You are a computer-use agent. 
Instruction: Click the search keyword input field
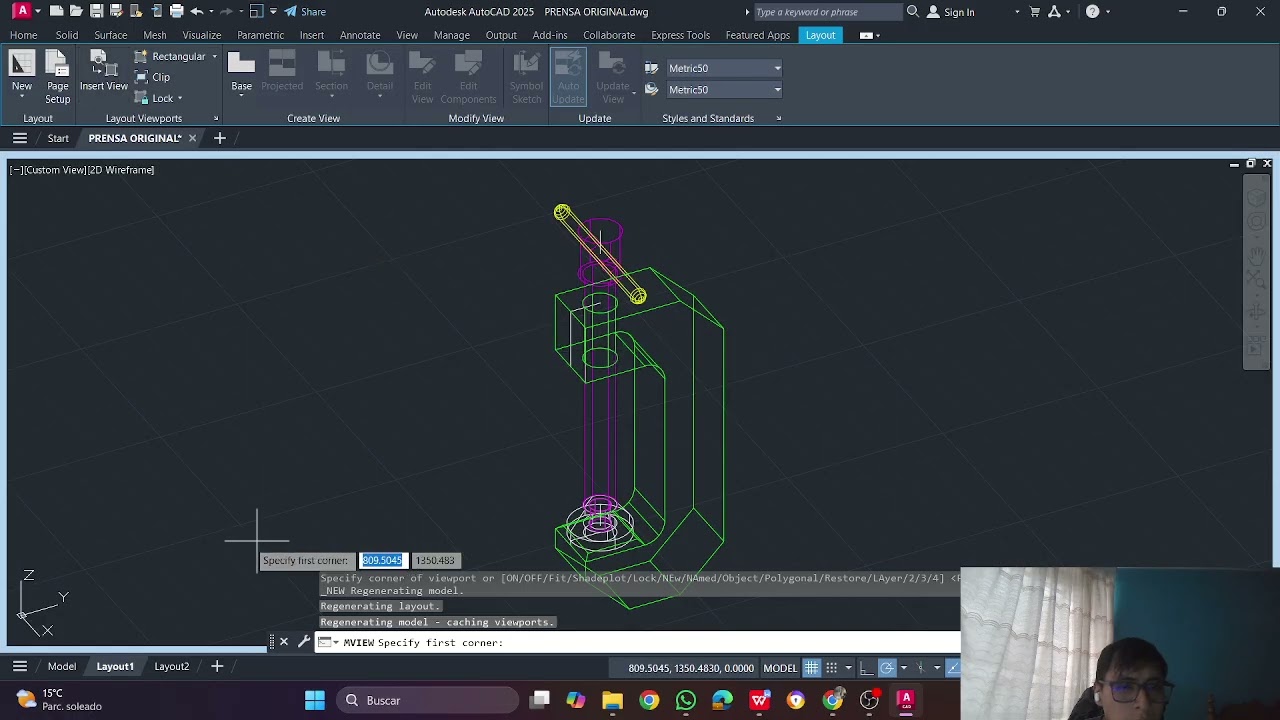tap(826, 12)
